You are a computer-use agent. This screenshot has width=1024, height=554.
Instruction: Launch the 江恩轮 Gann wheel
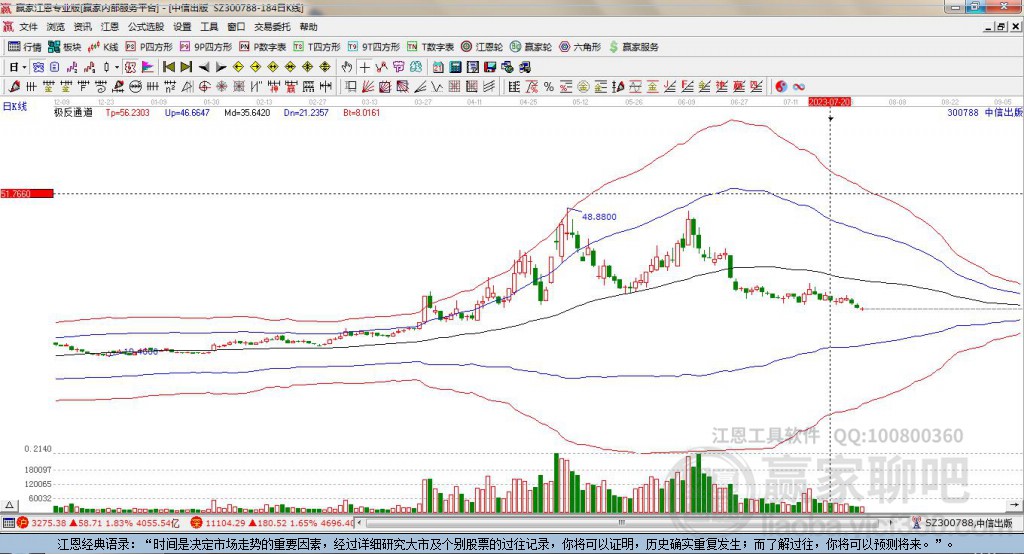click(482, 46)
